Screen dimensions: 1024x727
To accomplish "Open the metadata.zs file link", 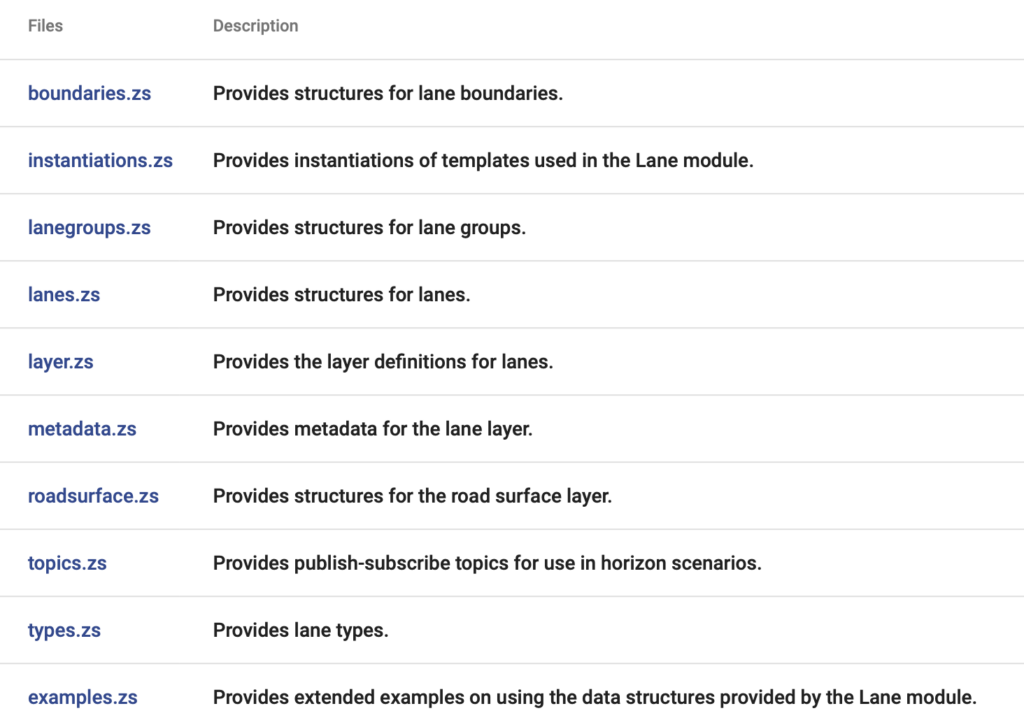I will [82, 429].
